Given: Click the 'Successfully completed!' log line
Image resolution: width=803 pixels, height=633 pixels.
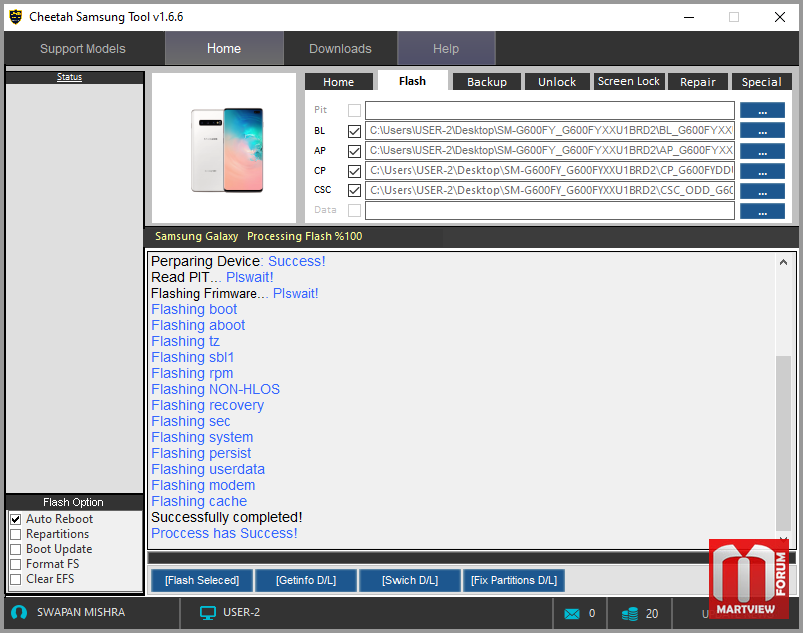Looking at the screenshot, I should (227, 517).
